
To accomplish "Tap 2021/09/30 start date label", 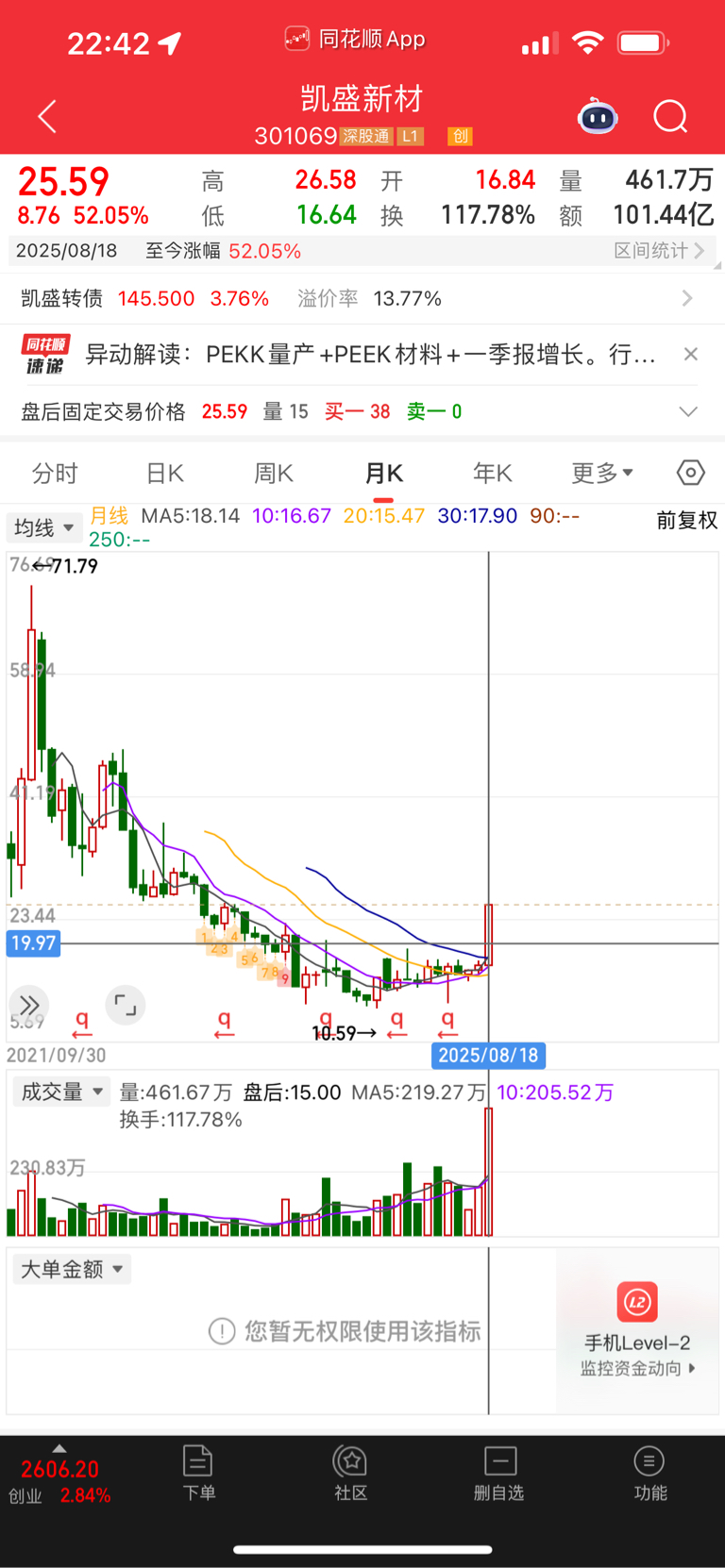I will 57,1055.
